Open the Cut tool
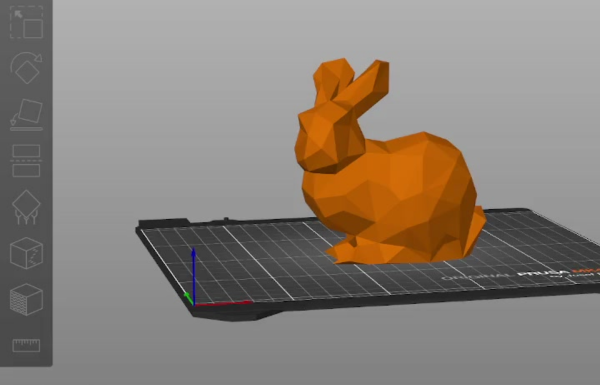The width and height of the screenshot is (600, 385). pyautogui.click(x=26, y=161)
